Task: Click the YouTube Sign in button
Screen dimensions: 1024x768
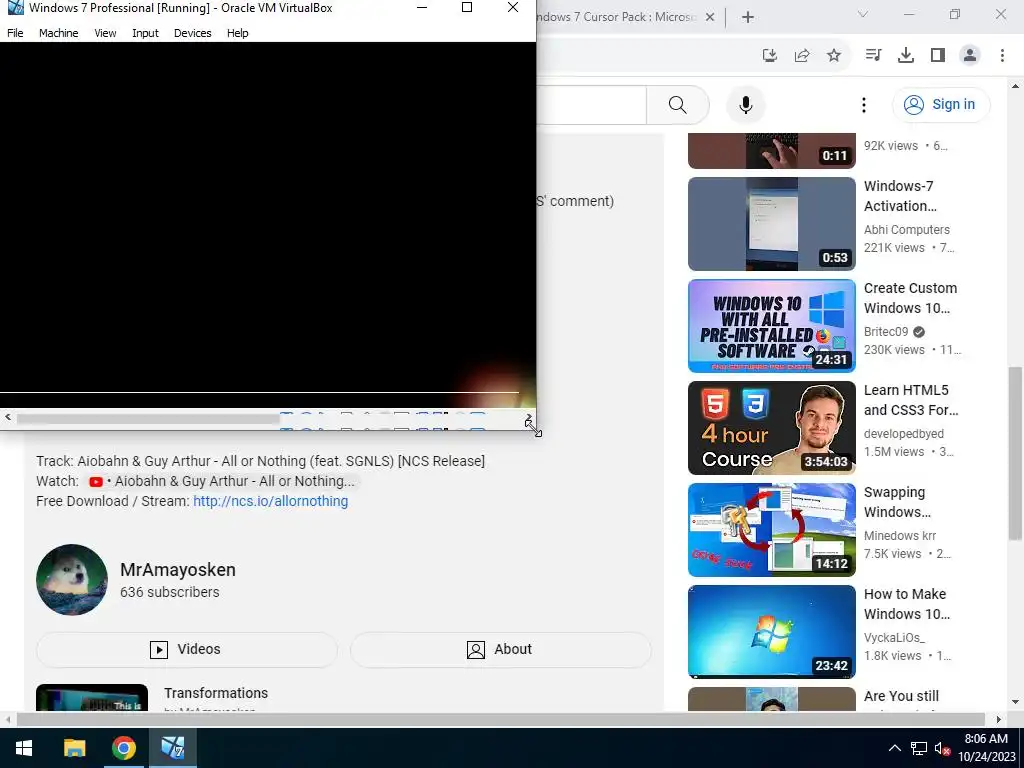Action: pyautogui.click(x=941, y=104)
